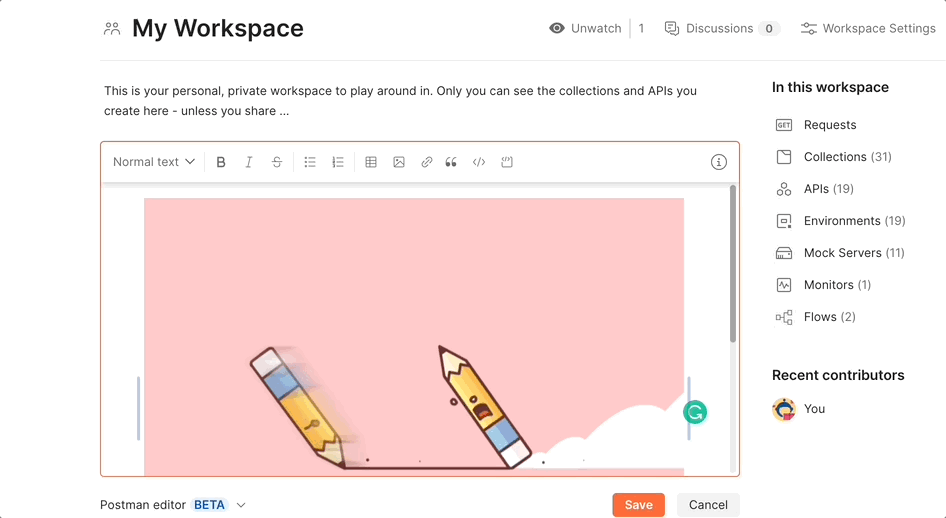Click the Workspace Settings sliders icon
The image size is (946, 518).
[x=808, y=28]
